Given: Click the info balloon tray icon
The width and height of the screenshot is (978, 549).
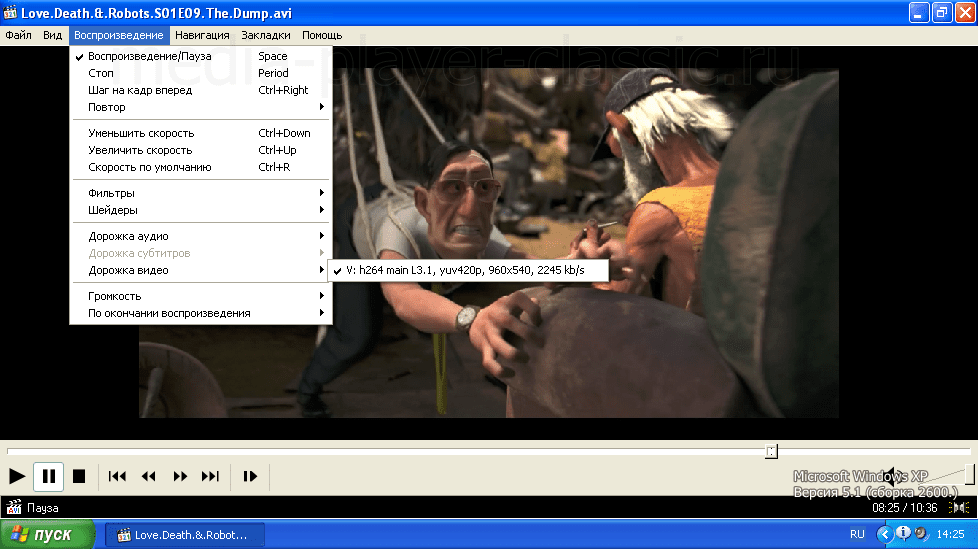Looking at the screenshot, I should (x=903, y=533).
